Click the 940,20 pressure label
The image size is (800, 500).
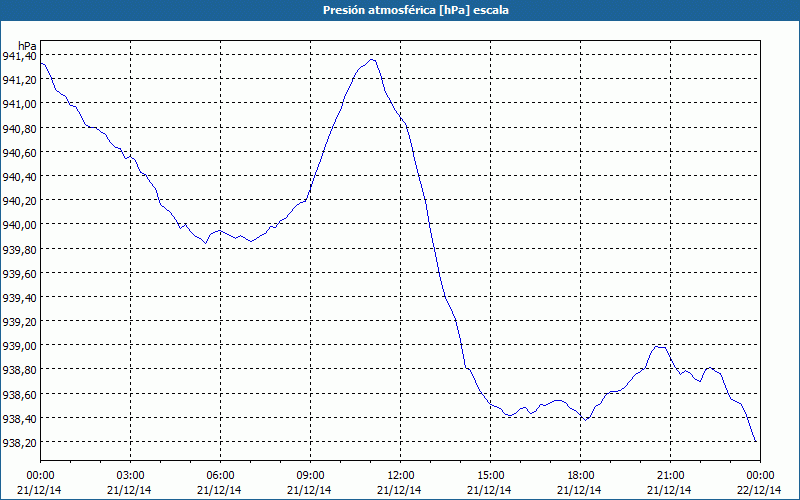19,201
